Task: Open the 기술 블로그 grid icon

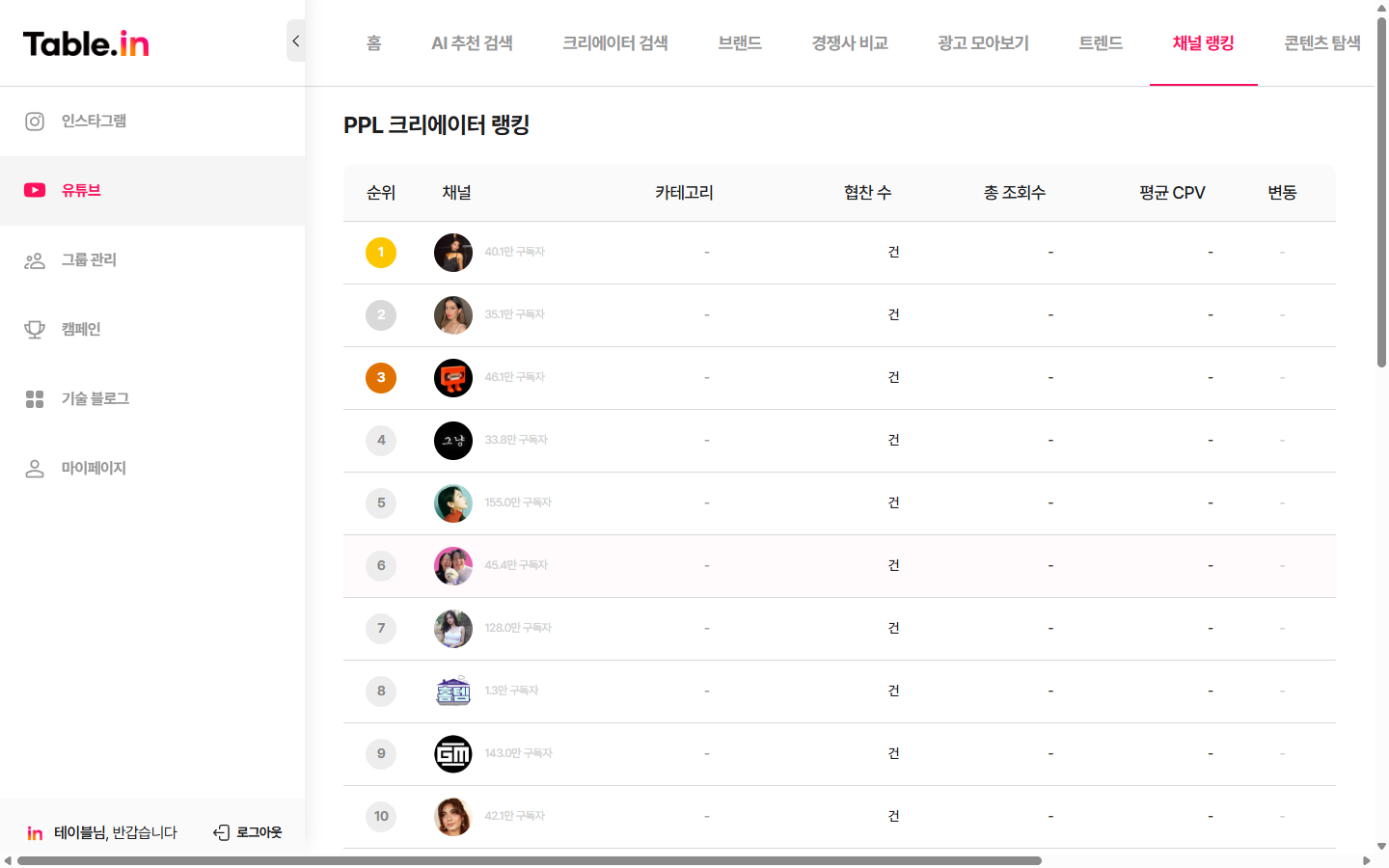Action: [x=35, y=397]
